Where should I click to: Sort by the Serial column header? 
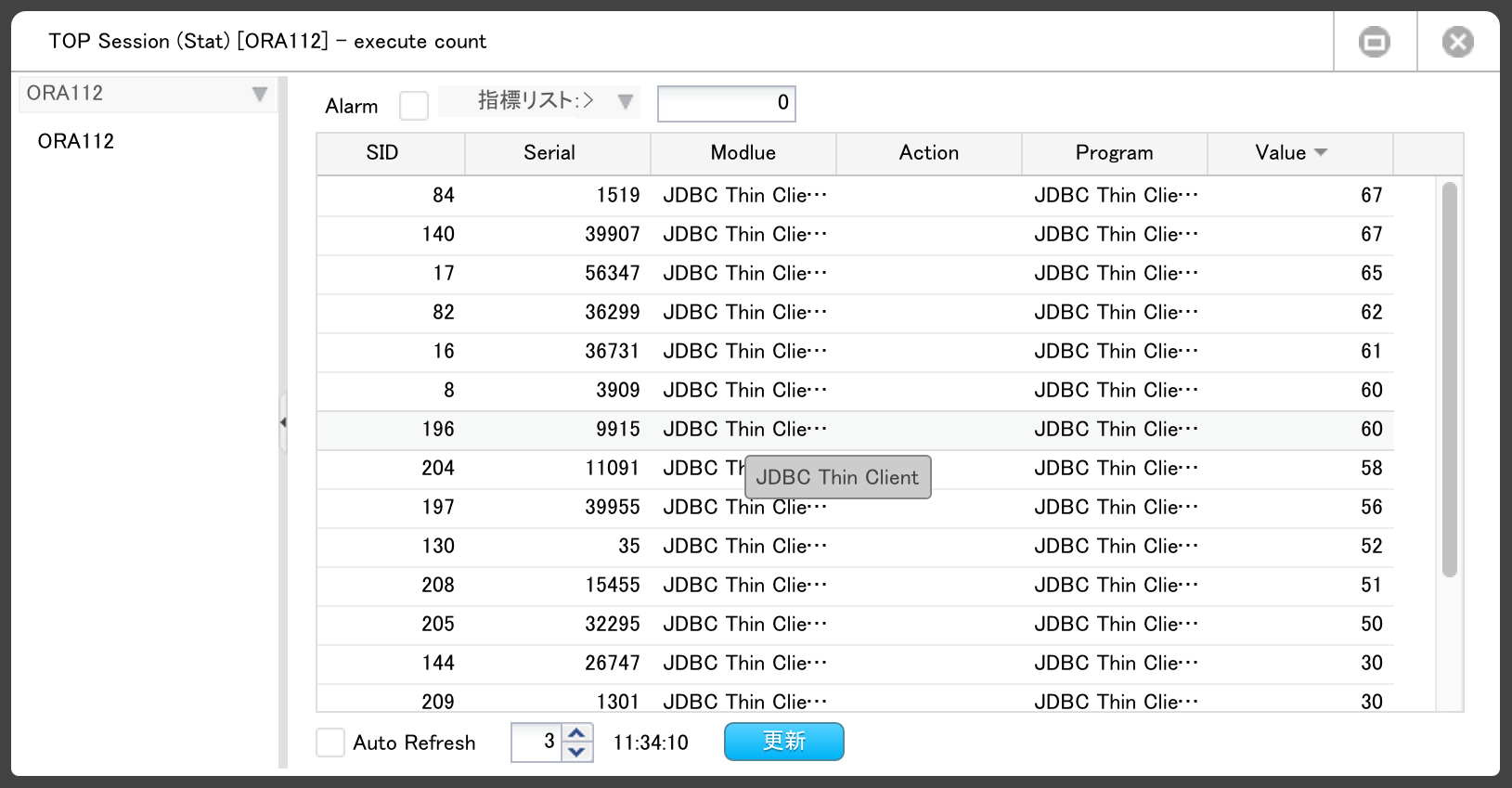coord(558,153)
